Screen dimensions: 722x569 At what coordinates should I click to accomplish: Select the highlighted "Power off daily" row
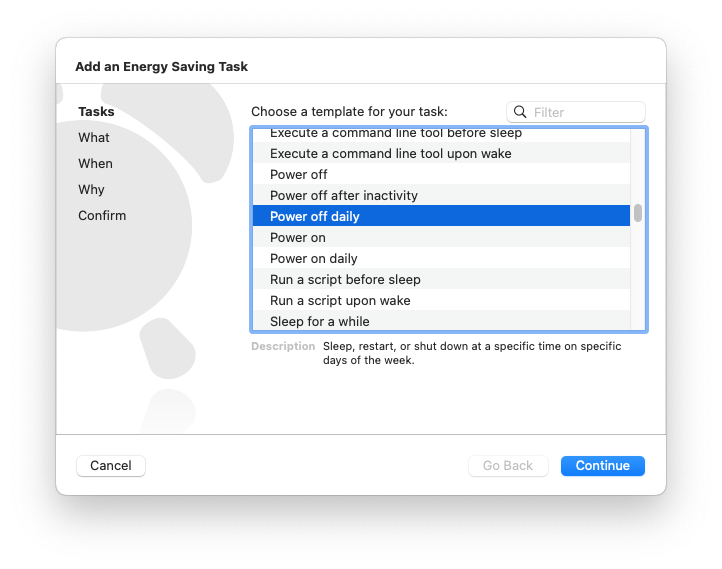click(x=441, y=216)
